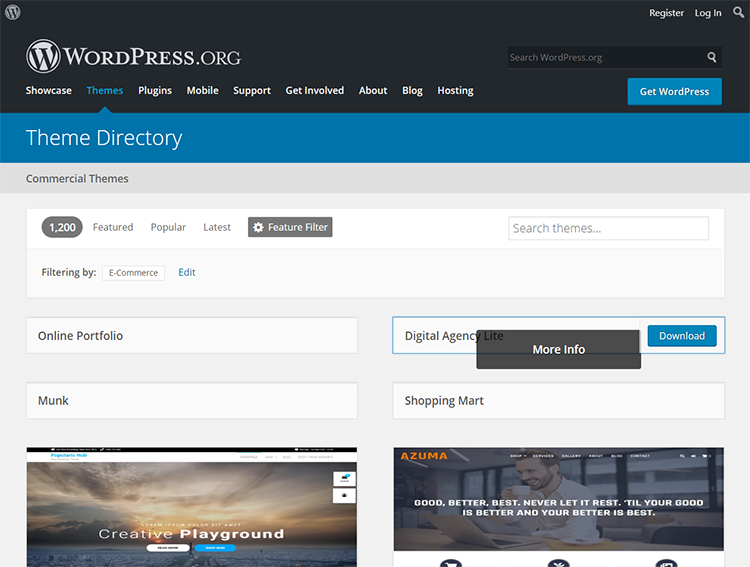Submit search with header magnifier icon
This screenshot has width=750, height=567.
click(x=712, y=57)
